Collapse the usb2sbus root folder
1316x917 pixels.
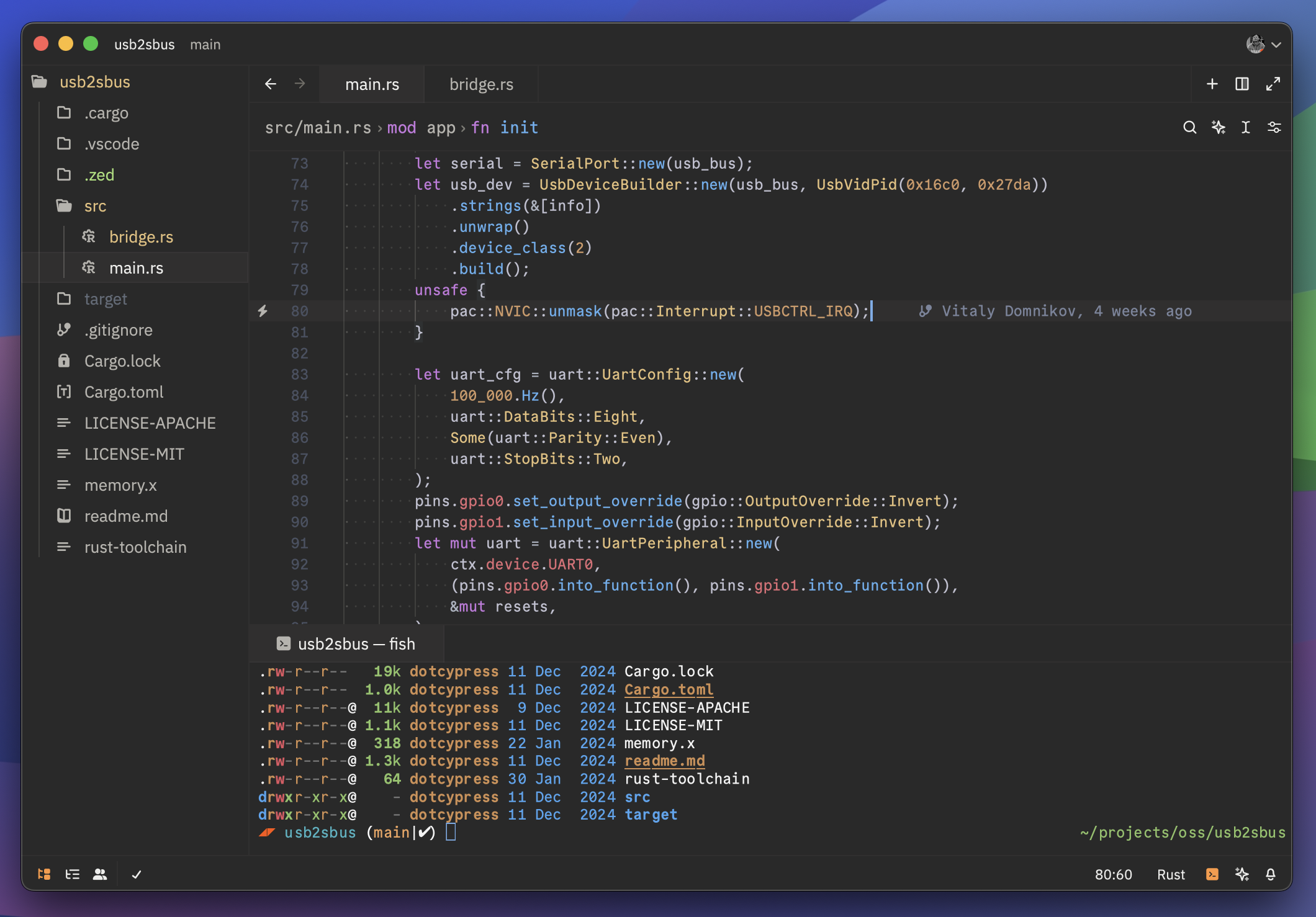tap(135, 82)
